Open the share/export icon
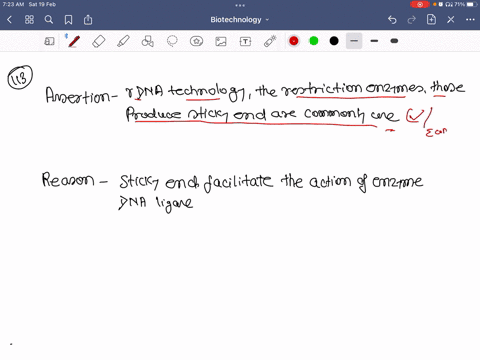The height and width of the screenshot is (360, 480). click(88, 20)
